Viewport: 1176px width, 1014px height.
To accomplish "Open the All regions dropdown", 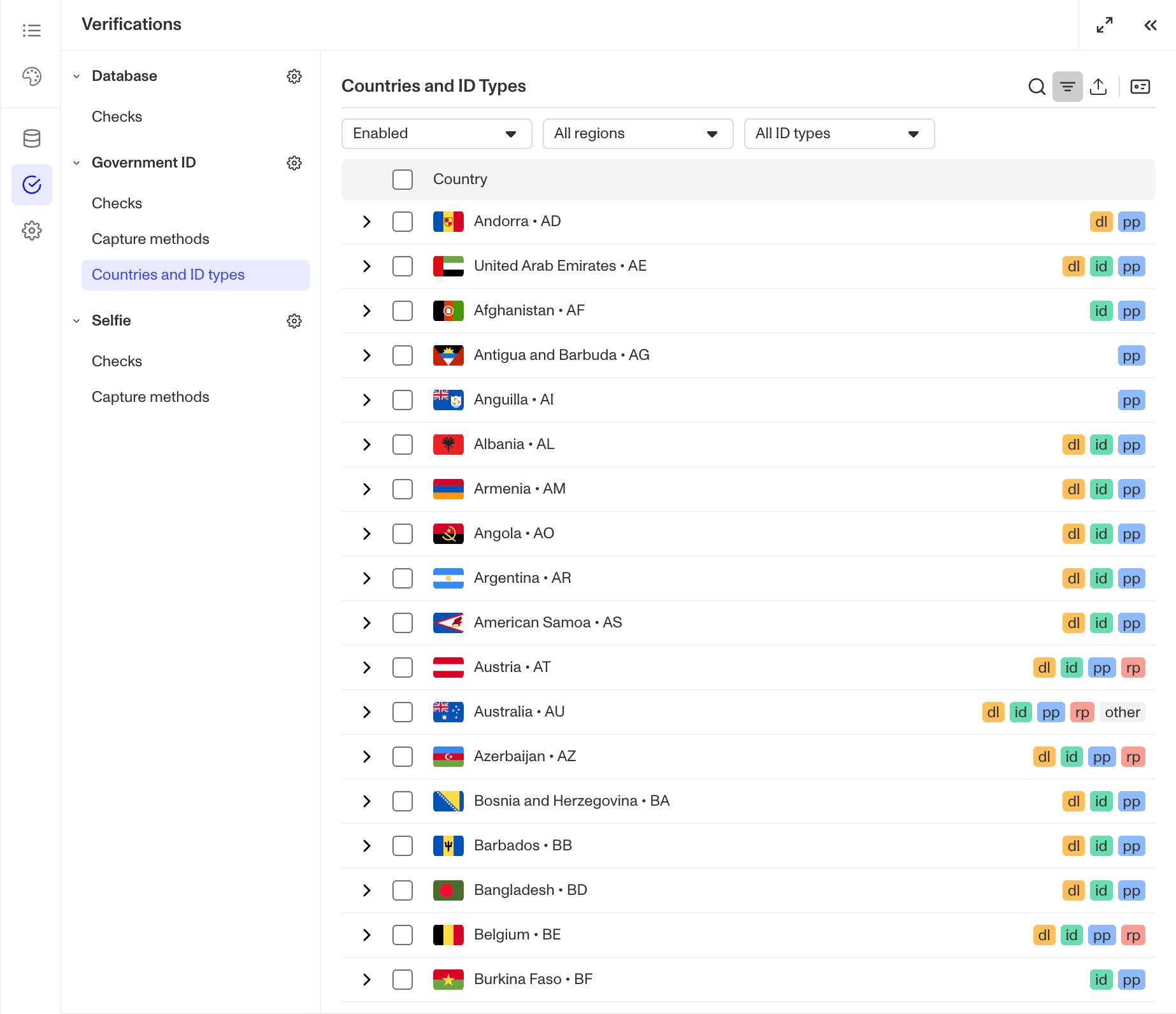I will (x=638, y=134).
